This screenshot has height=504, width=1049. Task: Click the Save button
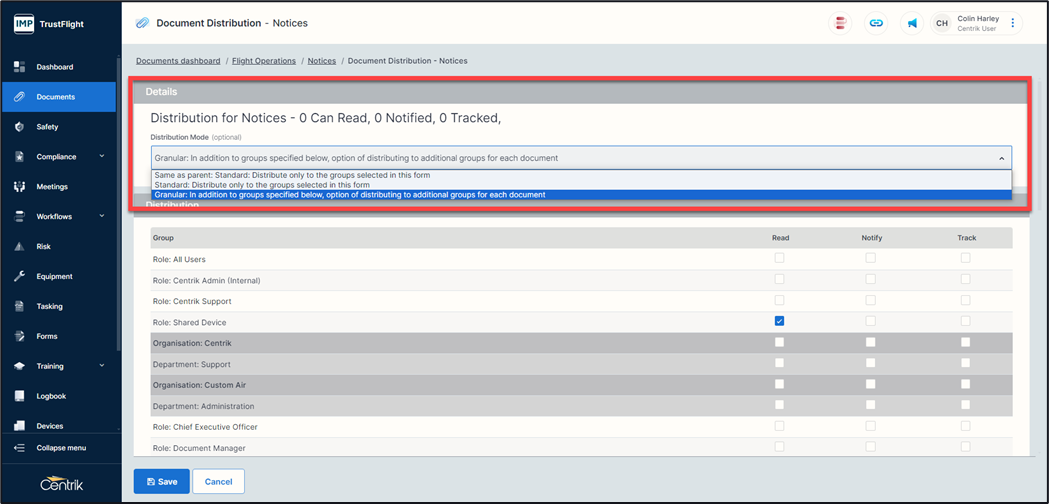(x=162, y=481)
